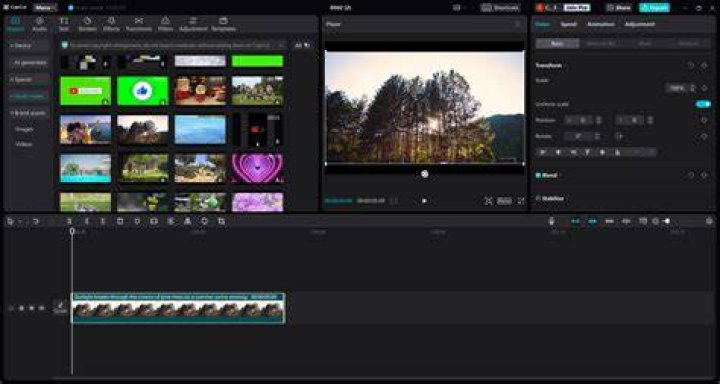Screen dimensions: 720x384
Task: Reset the Transform settings
Action: click(691, 66)
